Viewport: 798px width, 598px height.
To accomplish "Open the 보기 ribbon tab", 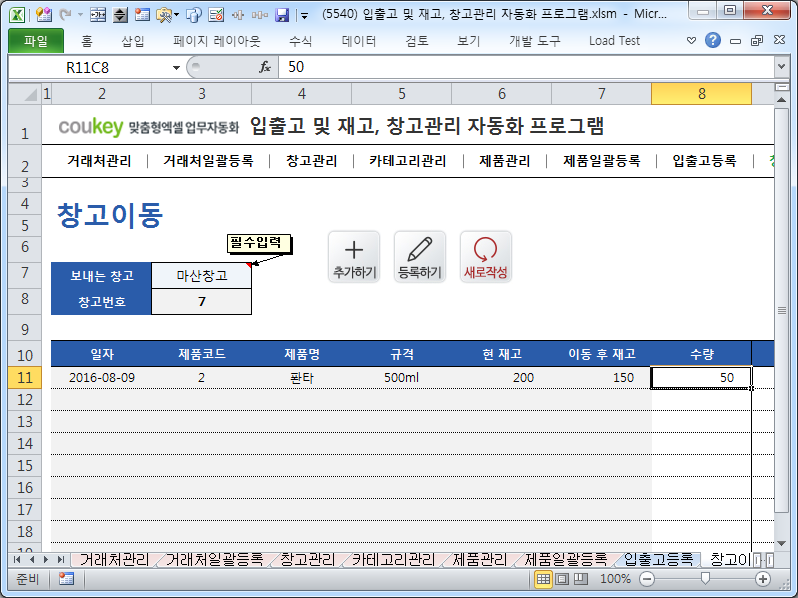I will point(468,41).
